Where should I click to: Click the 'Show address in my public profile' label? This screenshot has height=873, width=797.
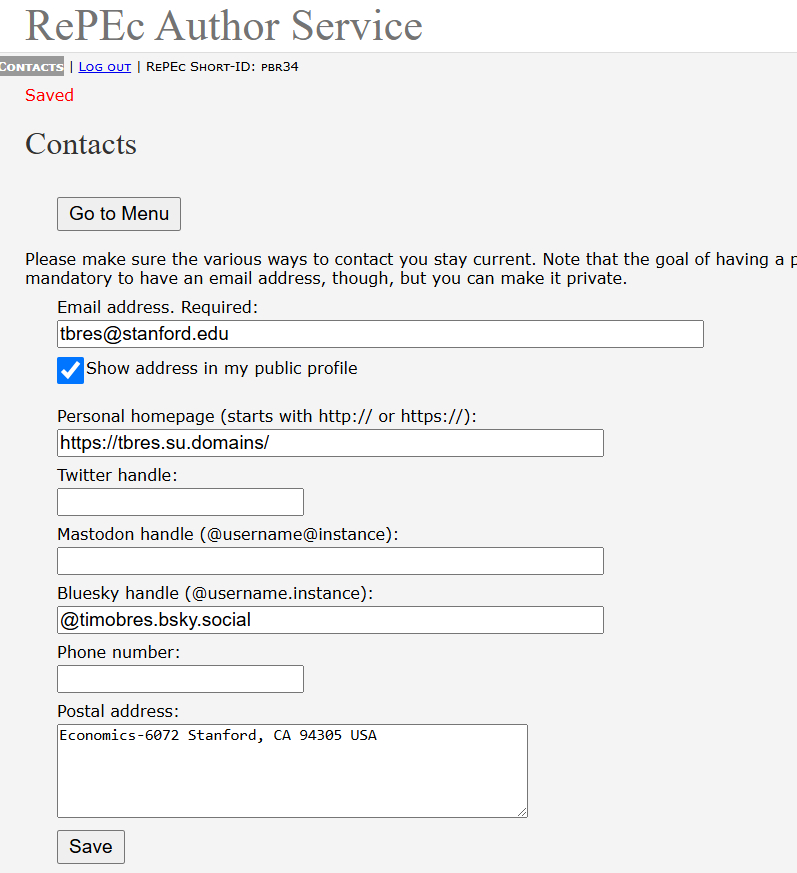(x=221, y=368)
